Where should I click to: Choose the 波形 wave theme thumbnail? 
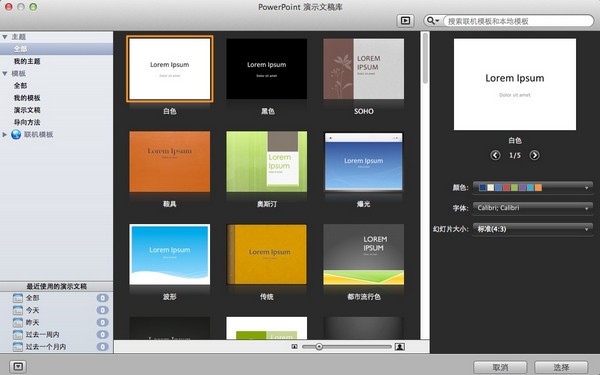pos(170,254)
